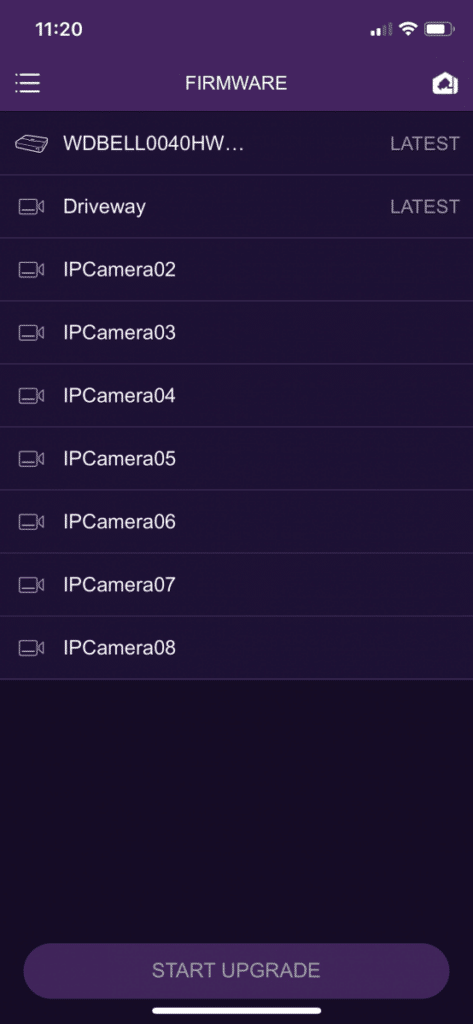Viewport: 473px width, 1024px height.
Task: Select the Driveway camera entry
Action: tap(236, 206)
